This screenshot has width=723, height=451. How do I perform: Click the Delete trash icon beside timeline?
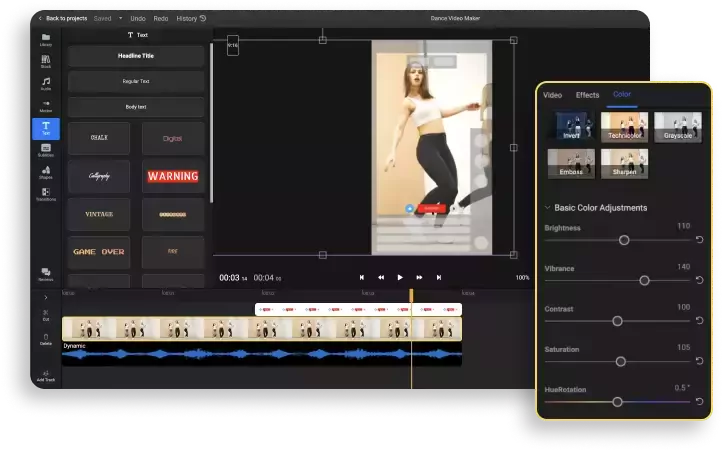46,339
